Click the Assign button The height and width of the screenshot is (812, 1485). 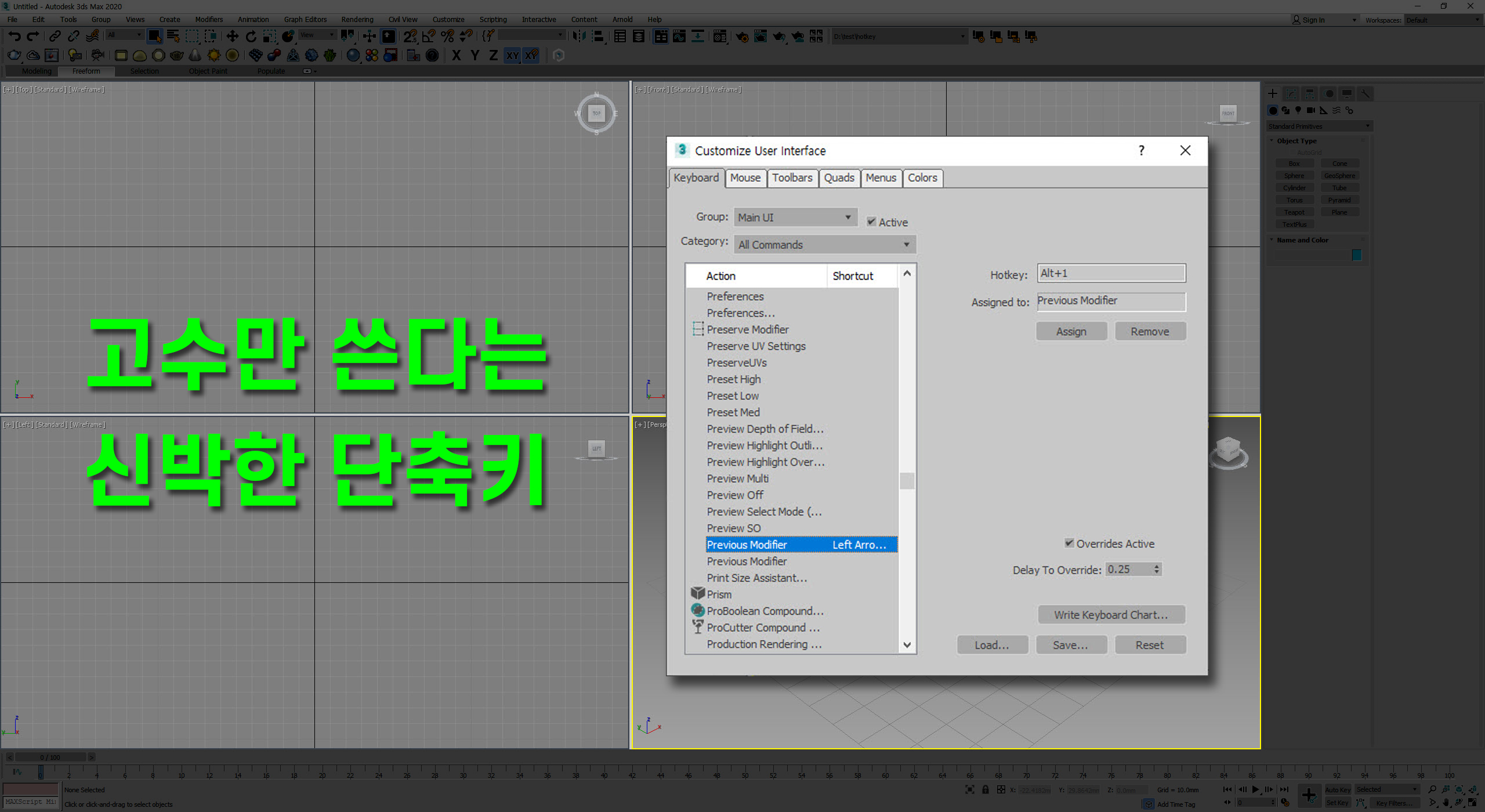(1071, 332)
